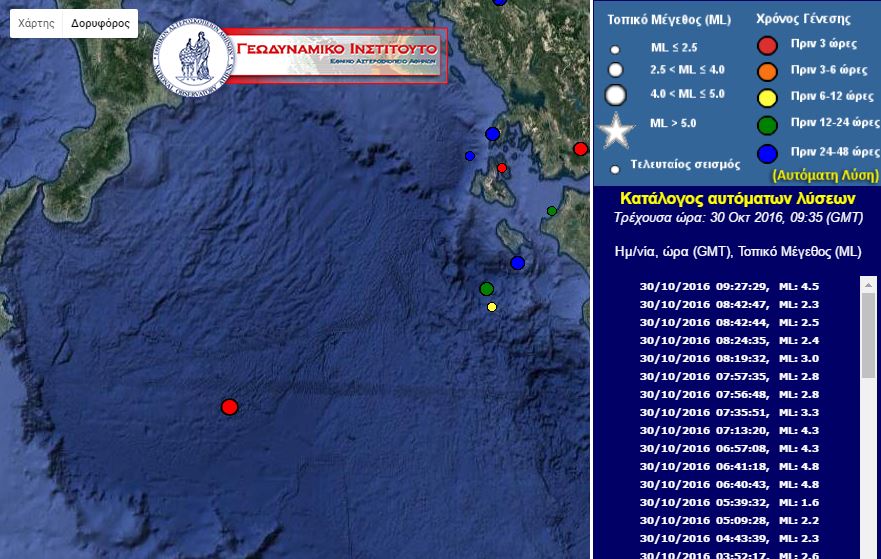Click the large red earthquake marker in open sea

tap(229, 407)
